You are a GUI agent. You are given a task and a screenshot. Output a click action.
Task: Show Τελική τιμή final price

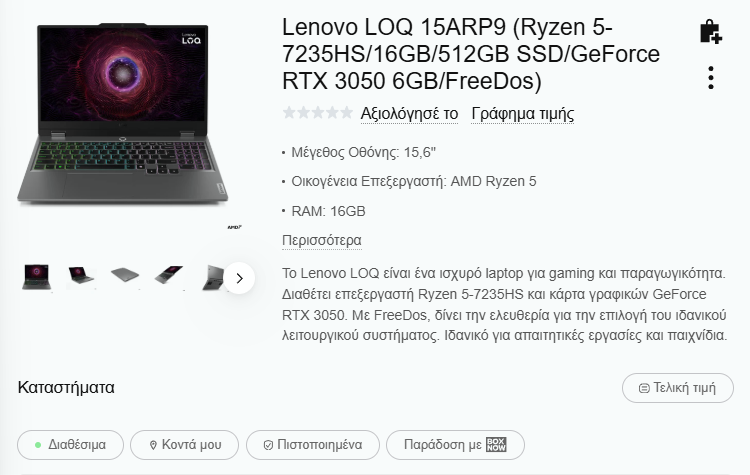point(678,388)
